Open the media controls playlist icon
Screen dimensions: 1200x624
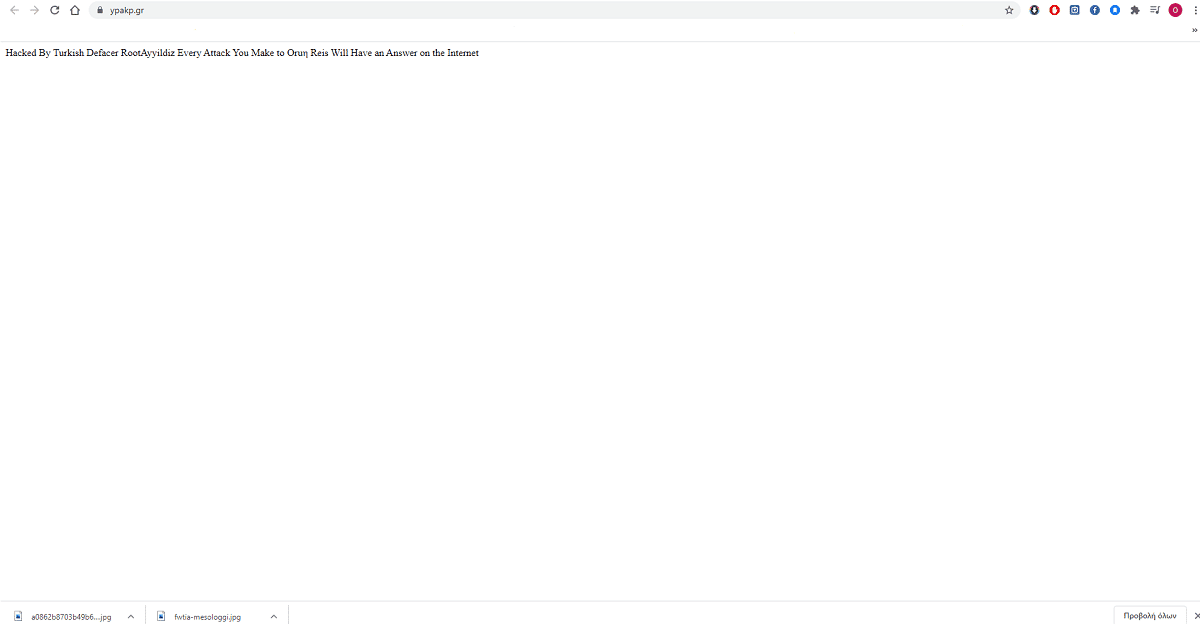[1155, 10]
